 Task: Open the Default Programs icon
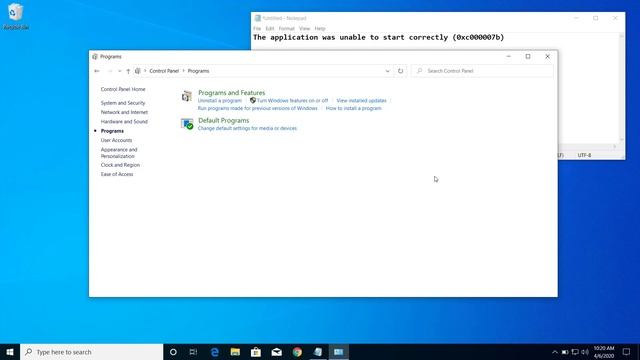[x=187, y=124]
